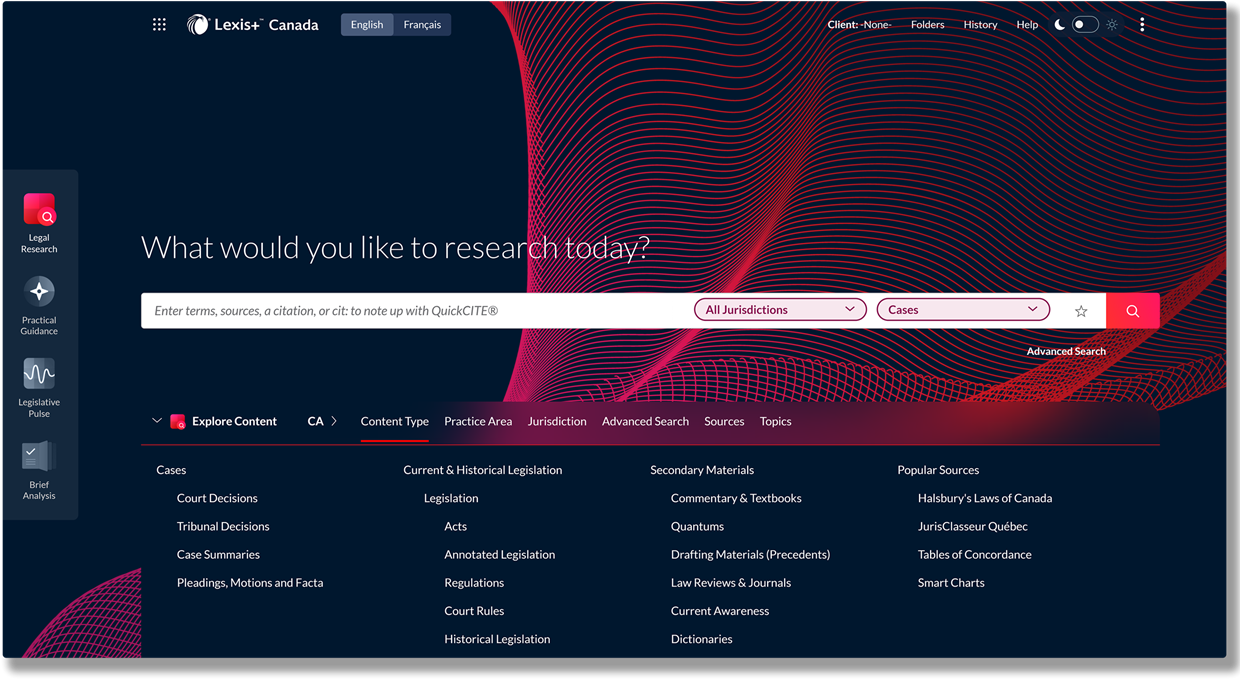This screenshot has width=1240, height=680.
Task: Select the Practice Area tab
Action: pos(478,421)
